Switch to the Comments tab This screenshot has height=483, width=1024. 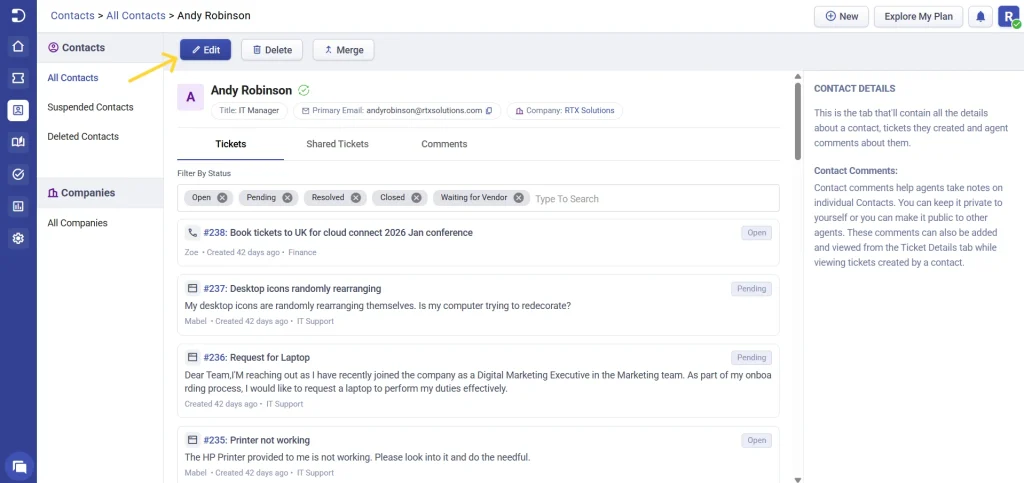(444, 144)
